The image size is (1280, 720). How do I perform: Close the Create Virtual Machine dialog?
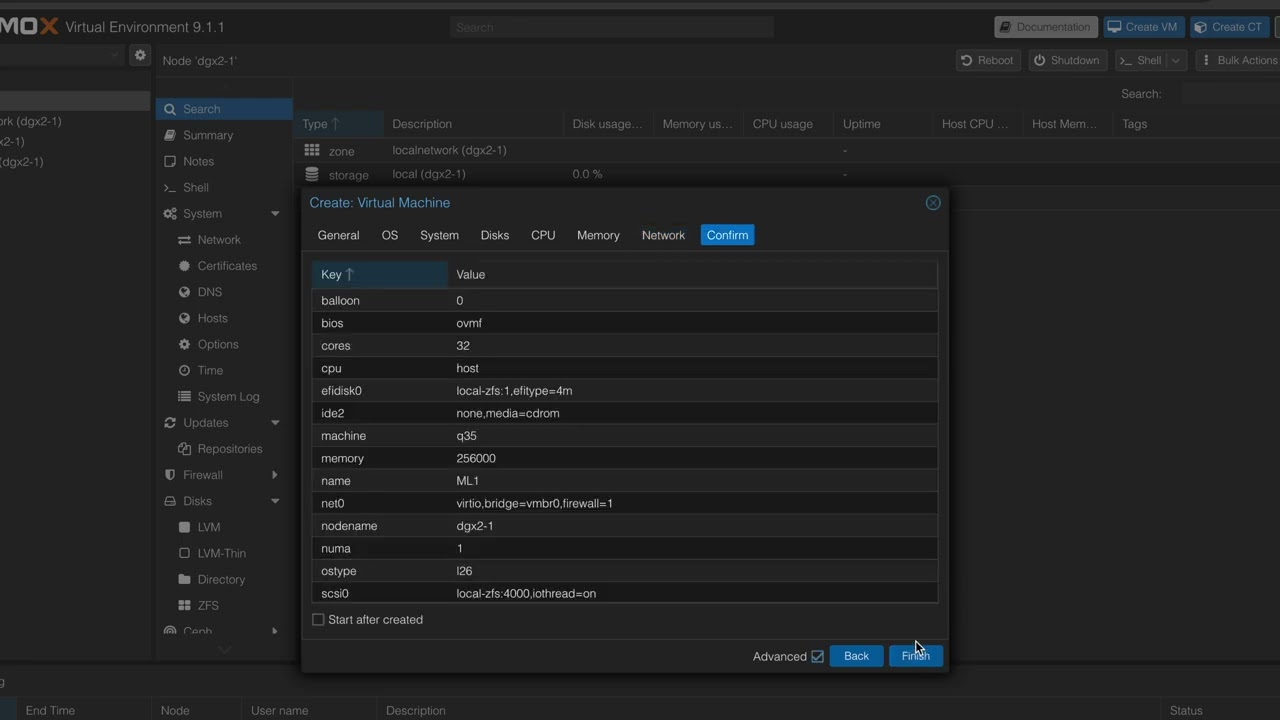point(933,203)
